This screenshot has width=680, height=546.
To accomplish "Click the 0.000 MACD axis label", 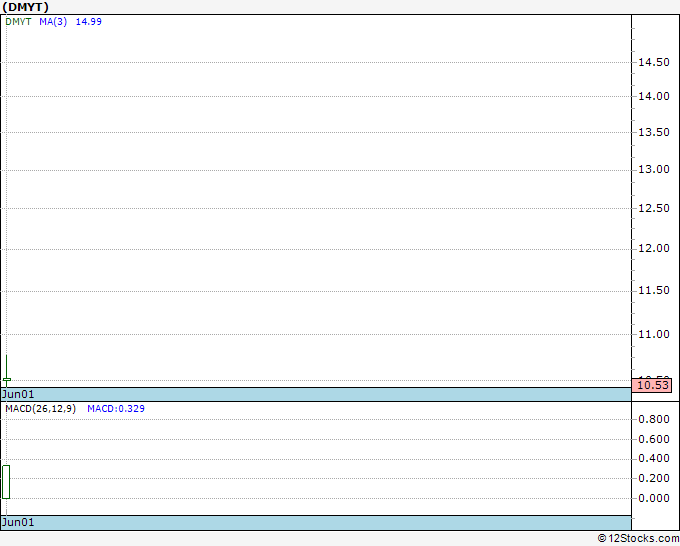I will pyautogui.click(x=654, y=498).
